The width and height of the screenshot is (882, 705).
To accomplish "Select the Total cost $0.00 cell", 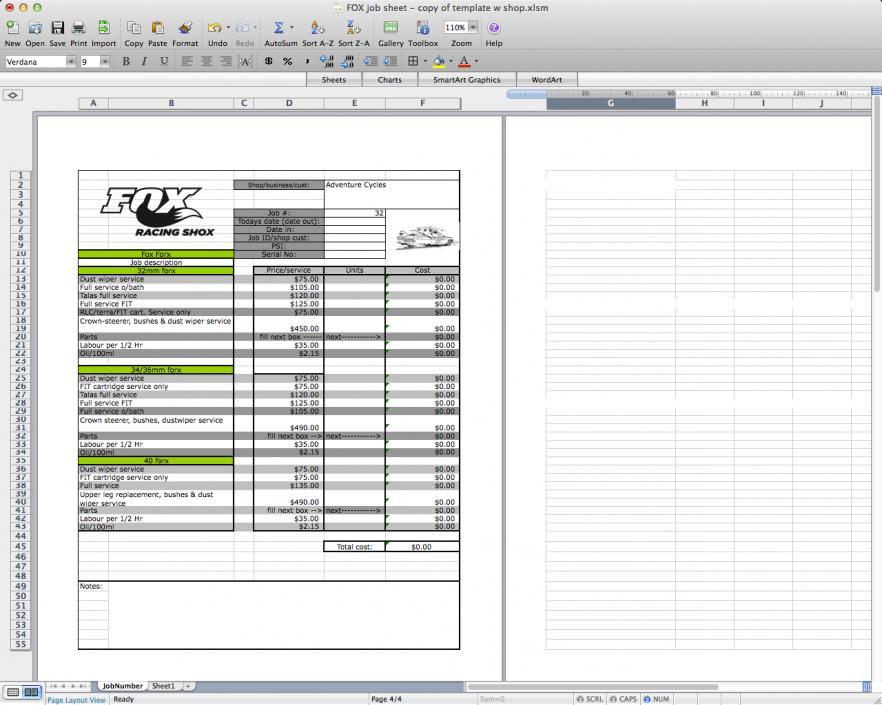I will pos(422,546).
